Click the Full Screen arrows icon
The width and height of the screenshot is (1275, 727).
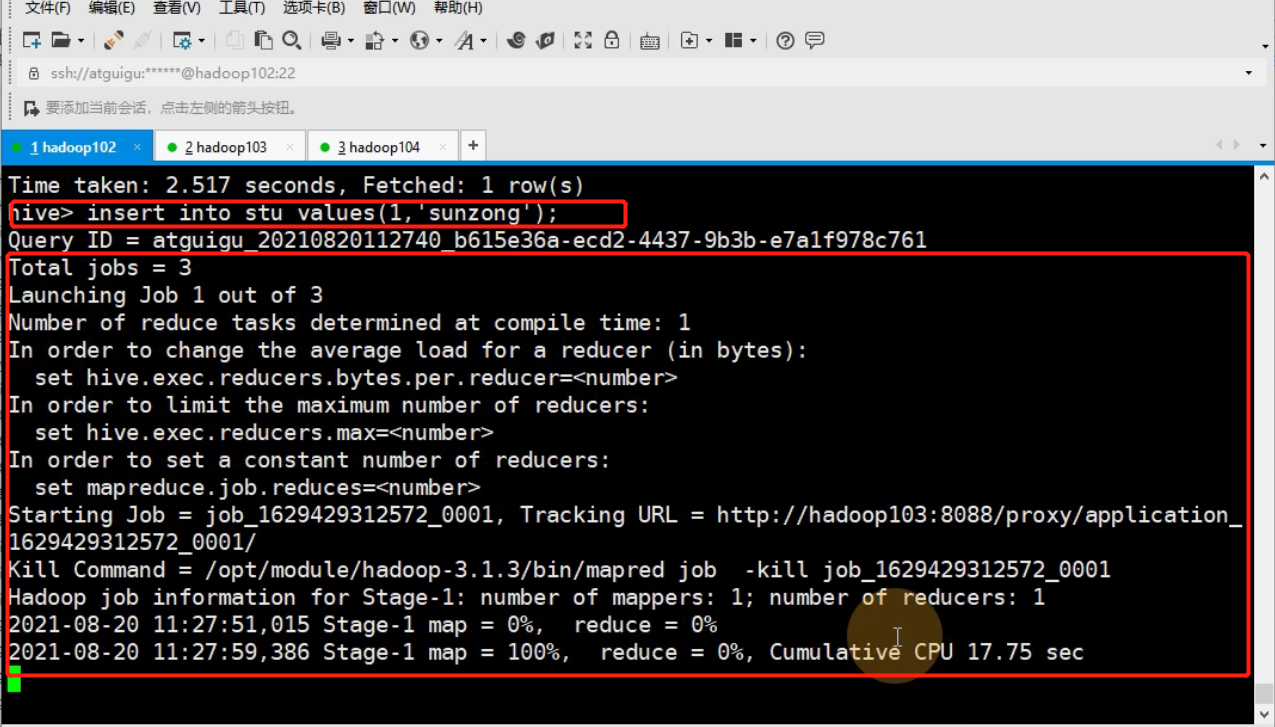pyautogui.click(x=583, y=40)
